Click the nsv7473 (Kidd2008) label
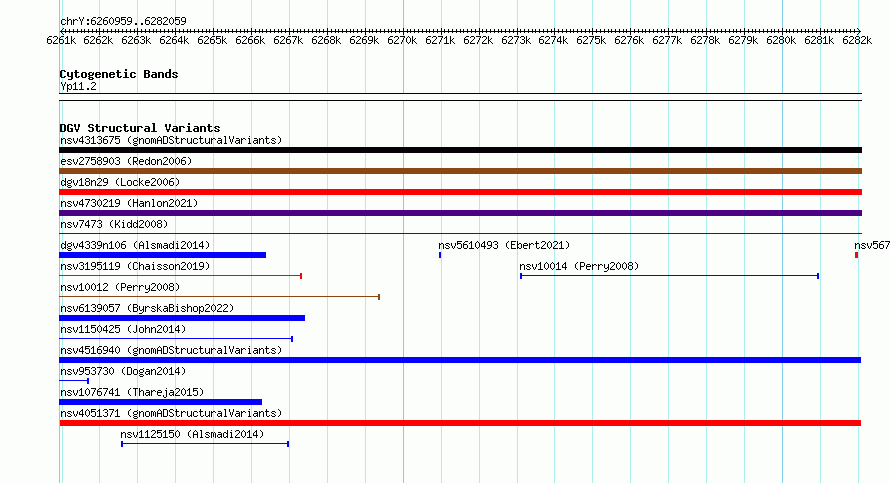The height and width of the screenshot is (483, 890). pos(114,224)
